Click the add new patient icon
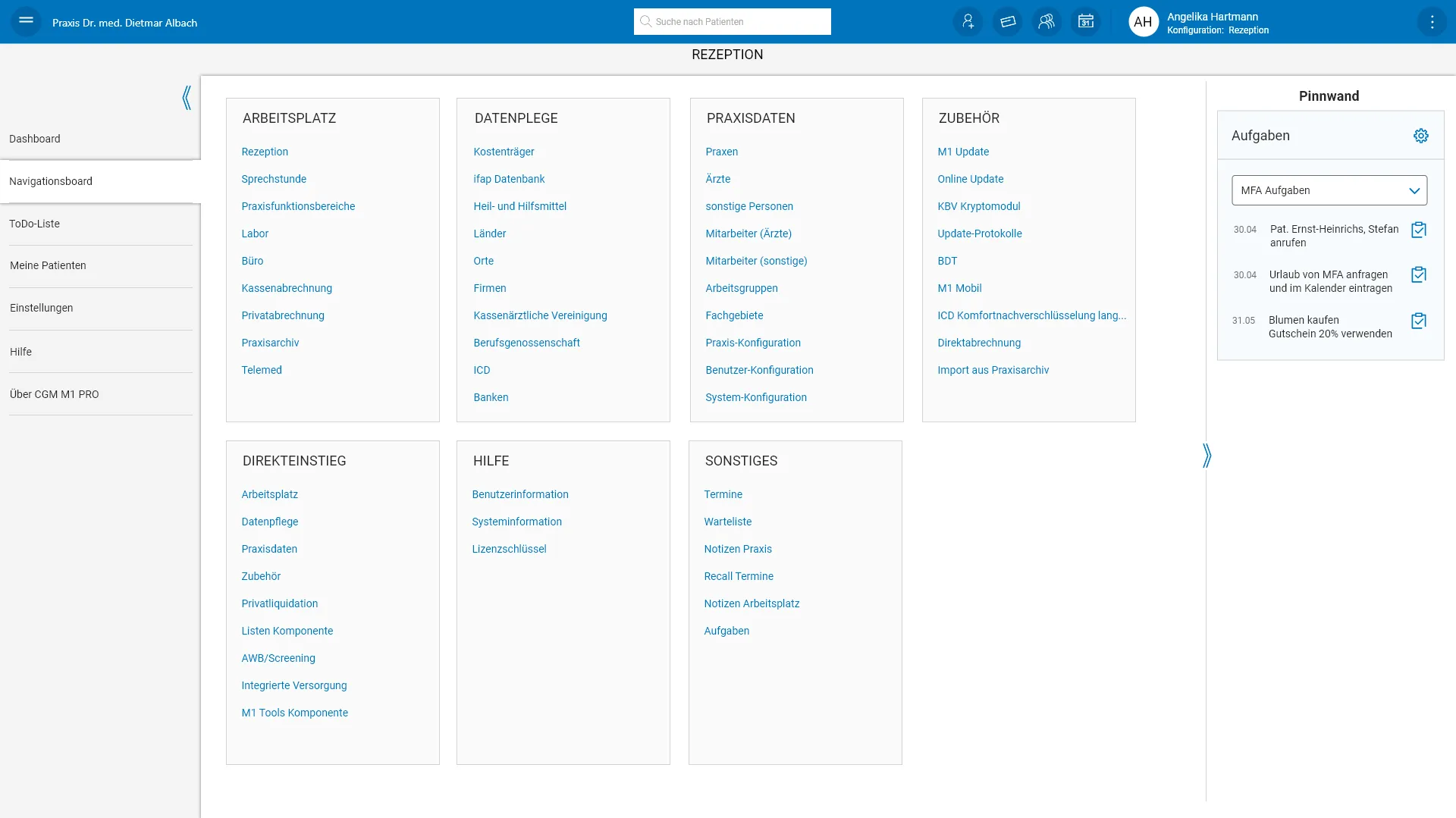Screen dimensions: 1456x818 968,21
